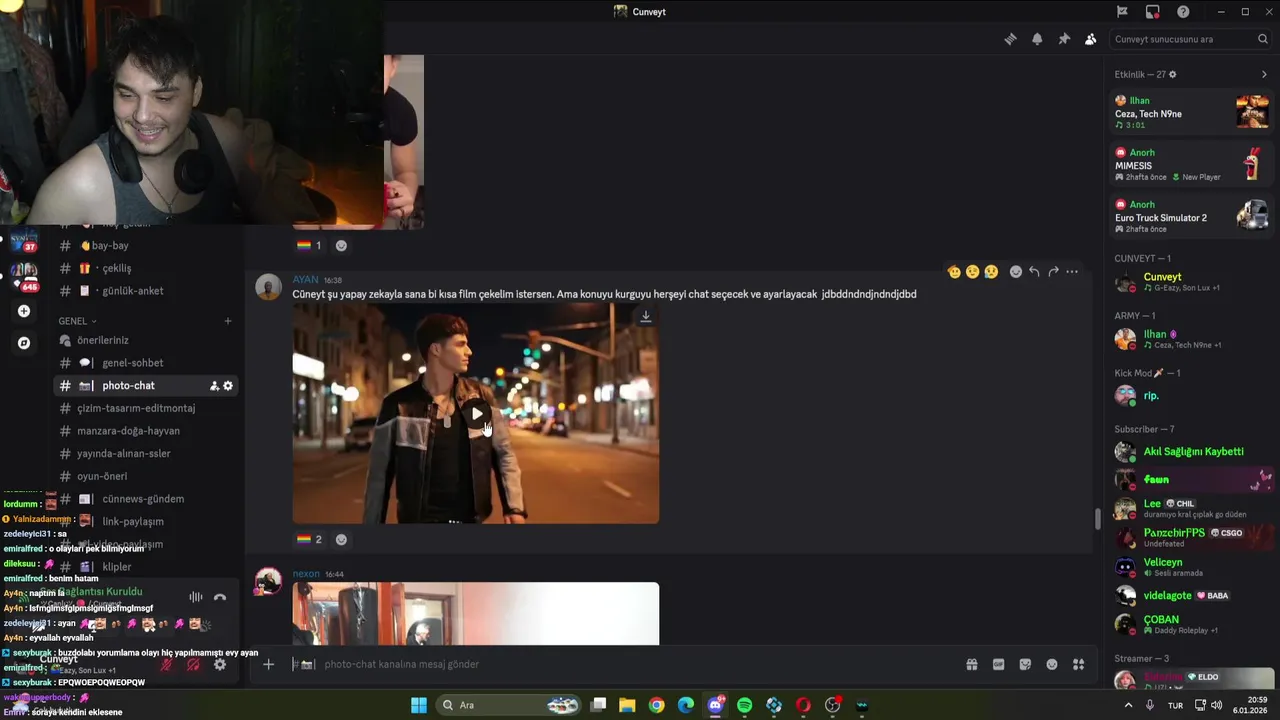
Task: Toggle noise suppression waveform icon
Action: (x=196, y=597)
